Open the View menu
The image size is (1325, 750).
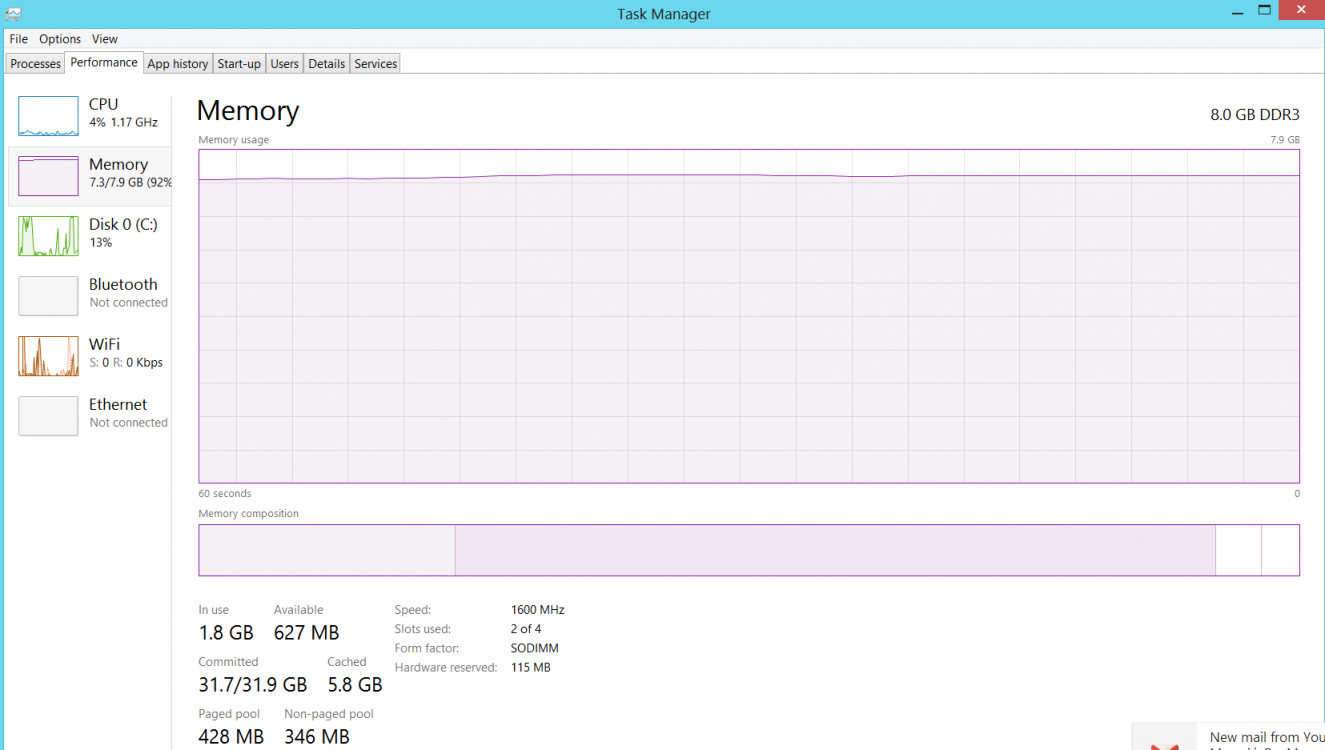105,39
